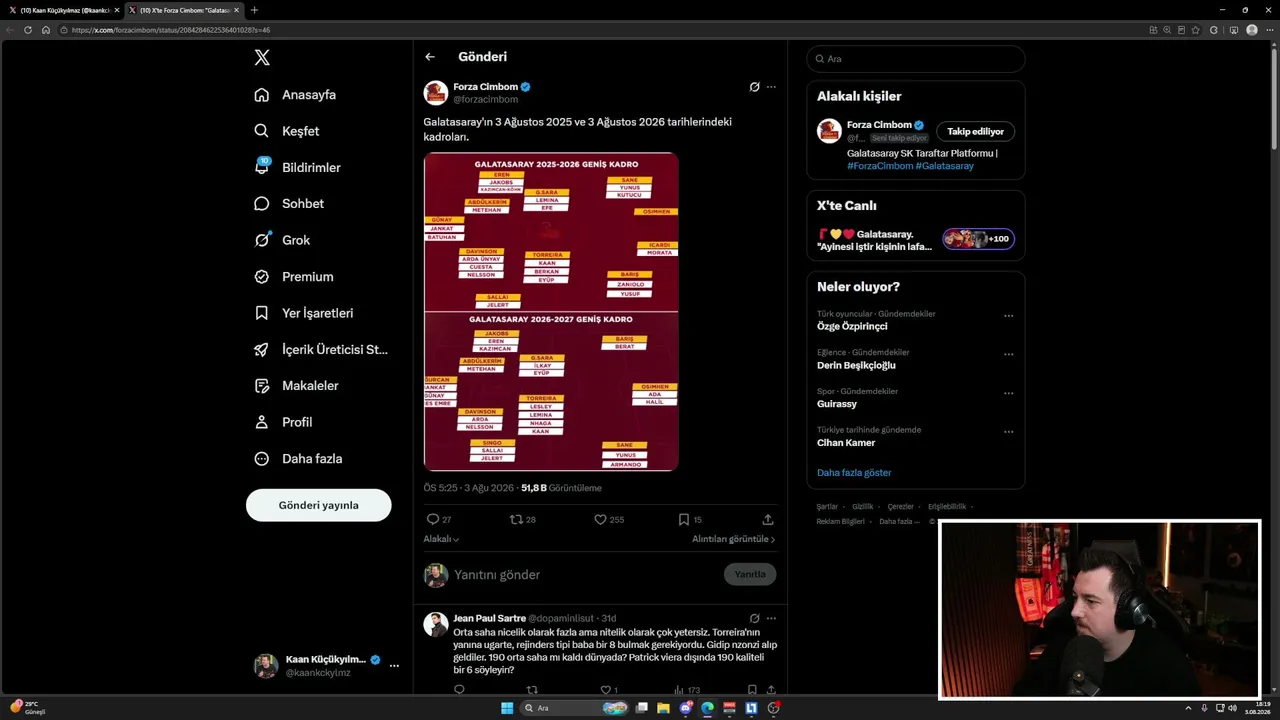Open more options for Cihan Kamer trend
This screenshot has width=1280, height=720.
1008,432
